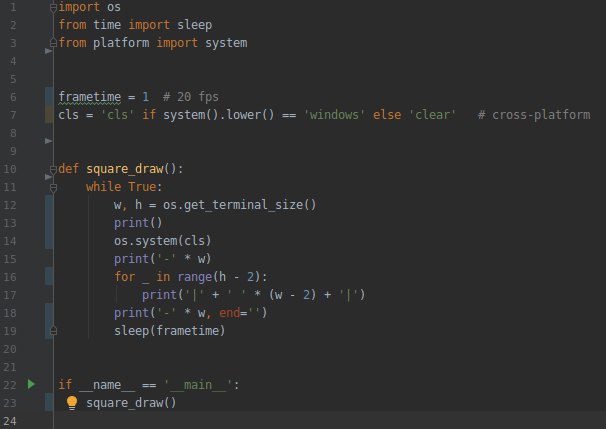Click line number 24 in the gutter
Image resolution: width=606 pixels, height=429 pixels.
pyautogui.click(x=10, y=421)
